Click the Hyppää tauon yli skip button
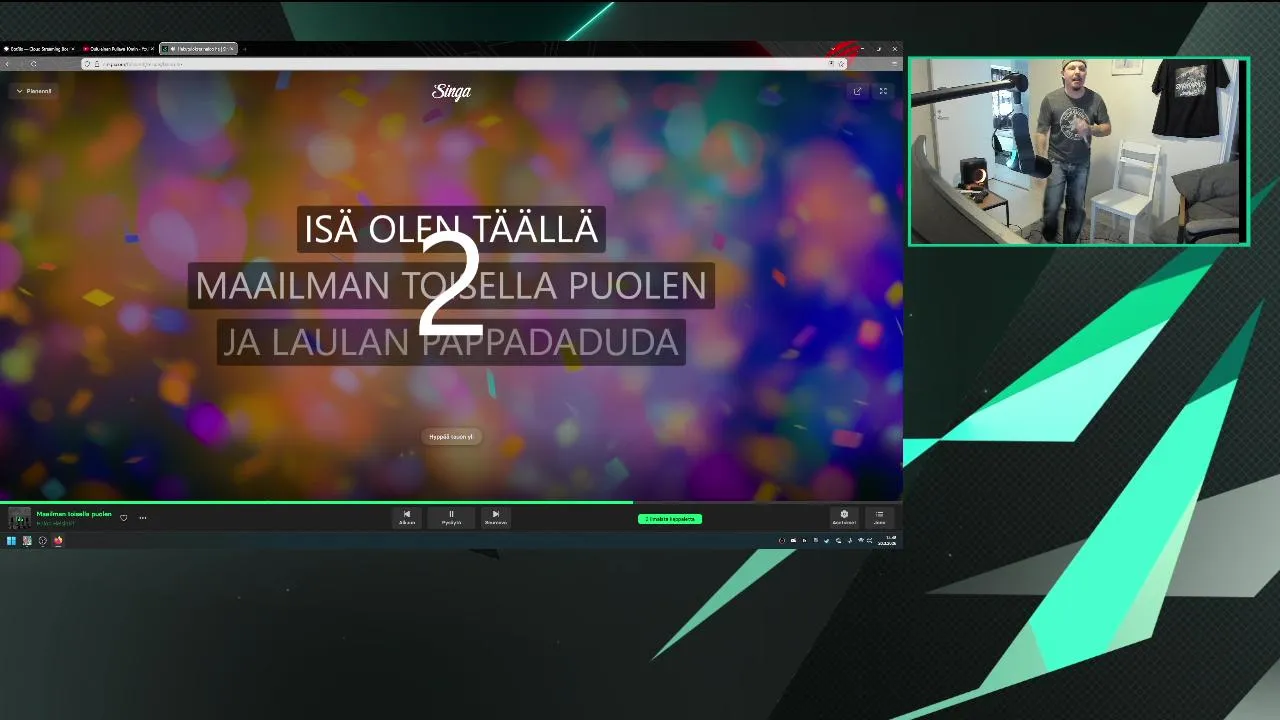The width and height of the screenshot is (1280, 720). point(451,437)
